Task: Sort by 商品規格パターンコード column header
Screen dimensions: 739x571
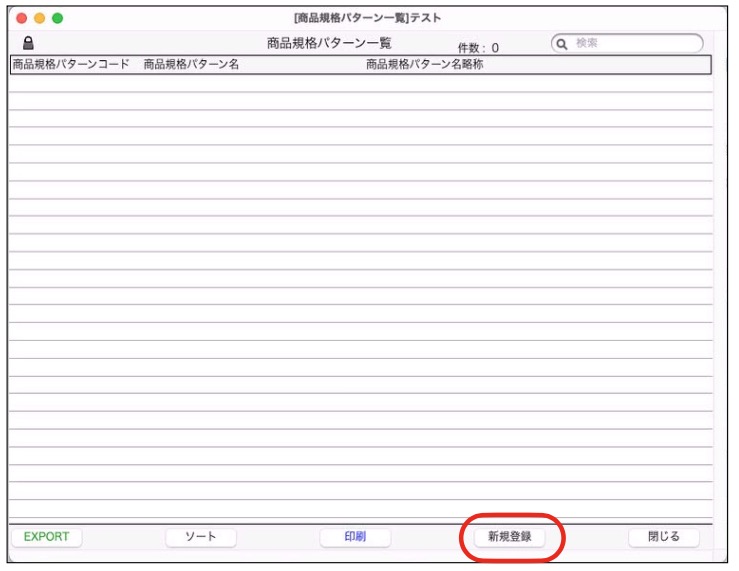Action: 71,65
